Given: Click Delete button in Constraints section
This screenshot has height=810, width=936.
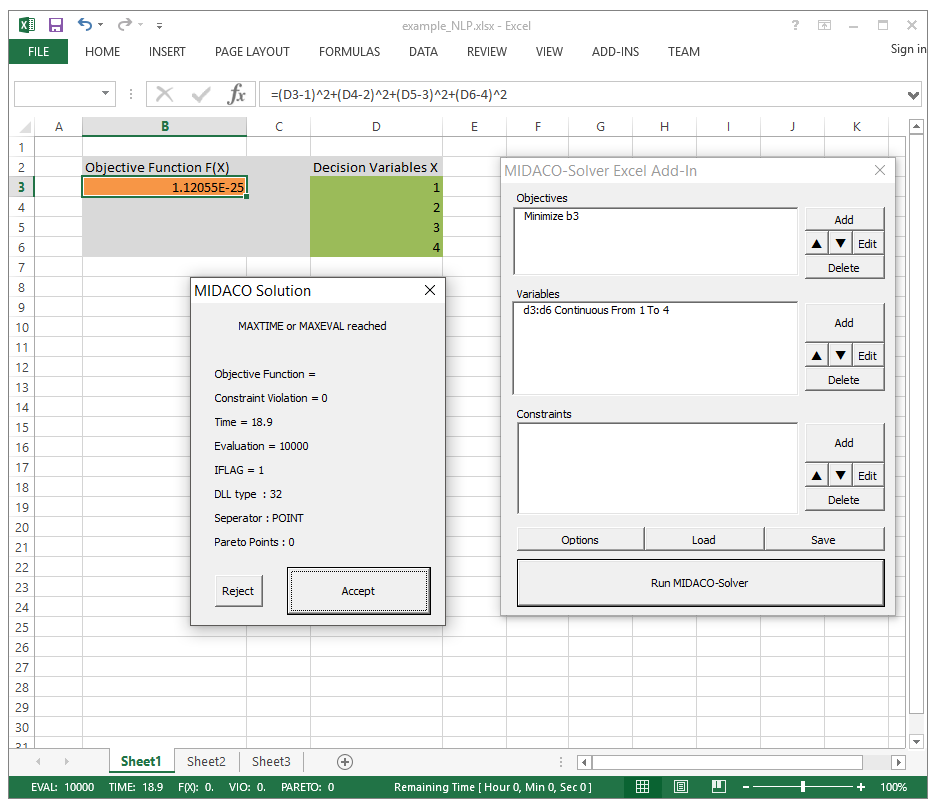Looking at the screenshot, I should (x=843, y=500).
